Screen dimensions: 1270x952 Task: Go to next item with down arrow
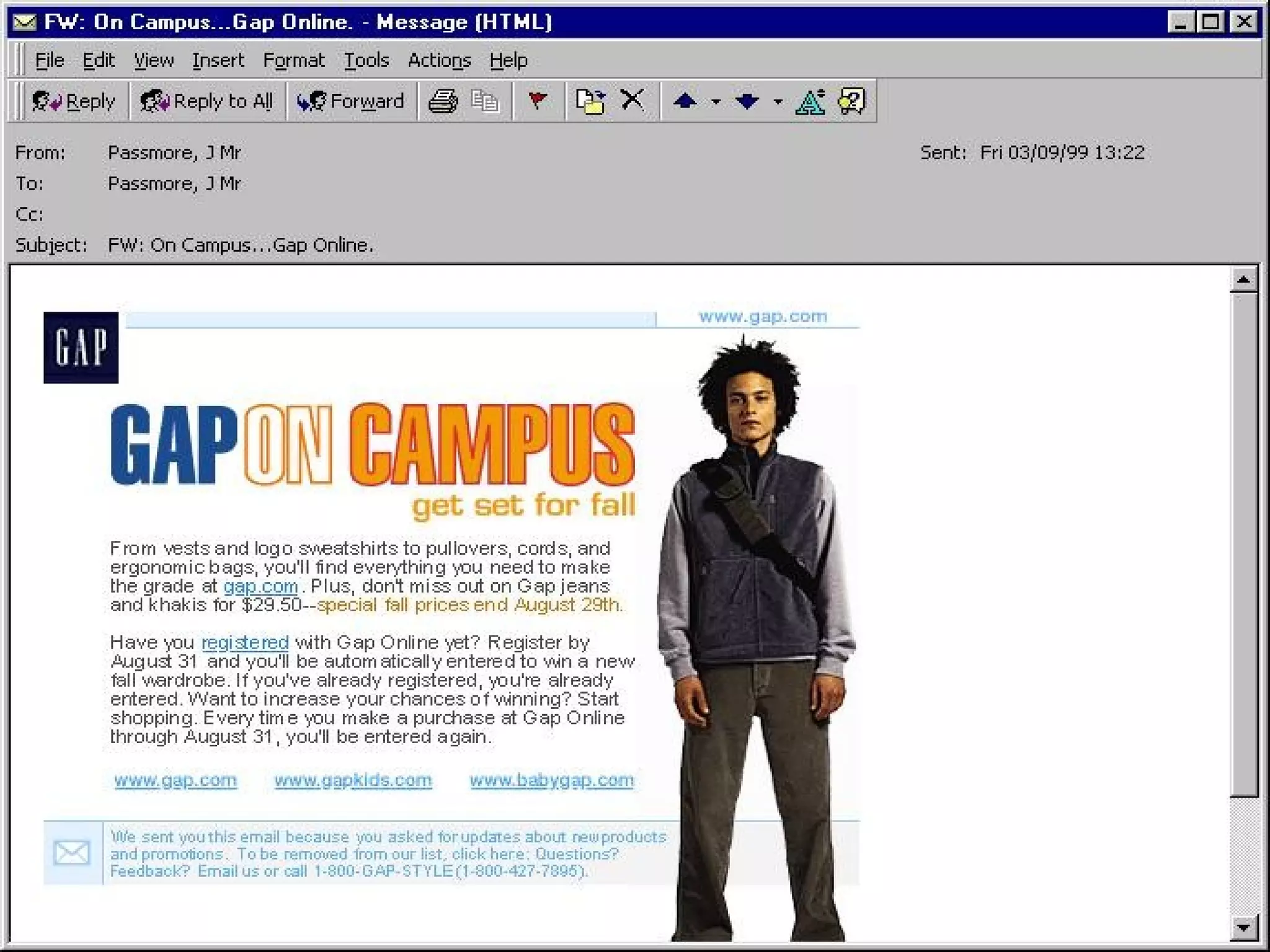[747, 101]
